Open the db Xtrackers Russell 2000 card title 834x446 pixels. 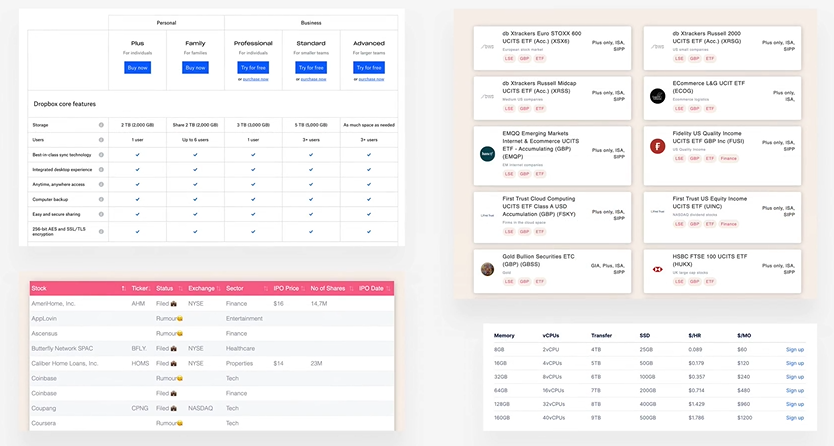[707, 37]
